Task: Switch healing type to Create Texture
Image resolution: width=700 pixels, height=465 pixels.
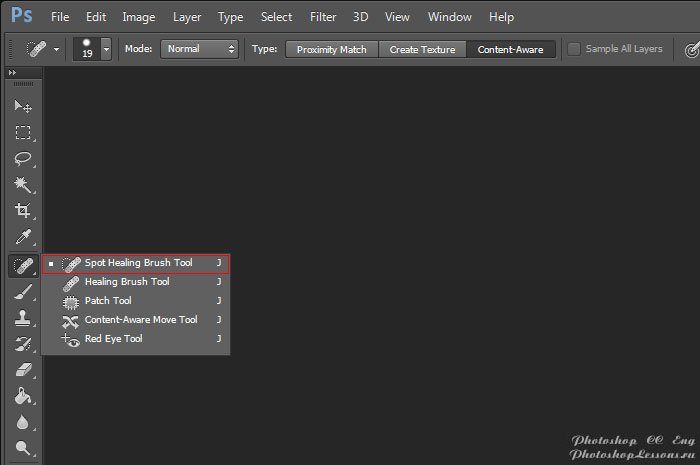Action: [422, 49]
